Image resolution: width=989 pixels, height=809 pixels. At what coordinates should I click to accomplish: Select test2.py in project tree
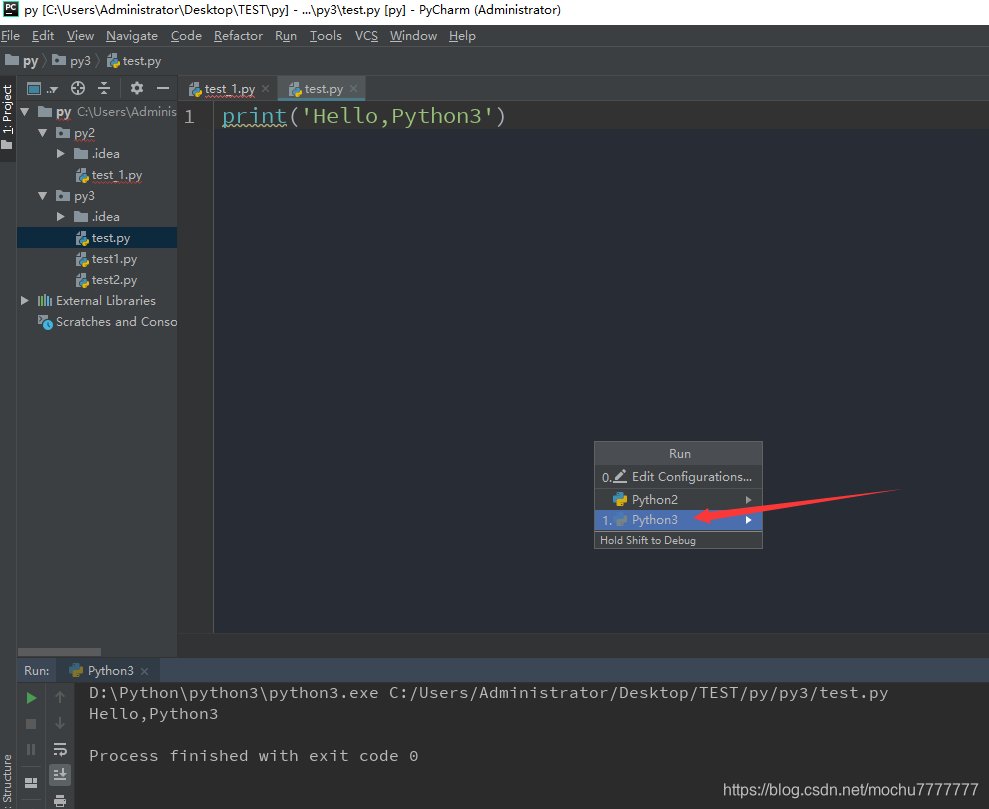tap(114, 280)
